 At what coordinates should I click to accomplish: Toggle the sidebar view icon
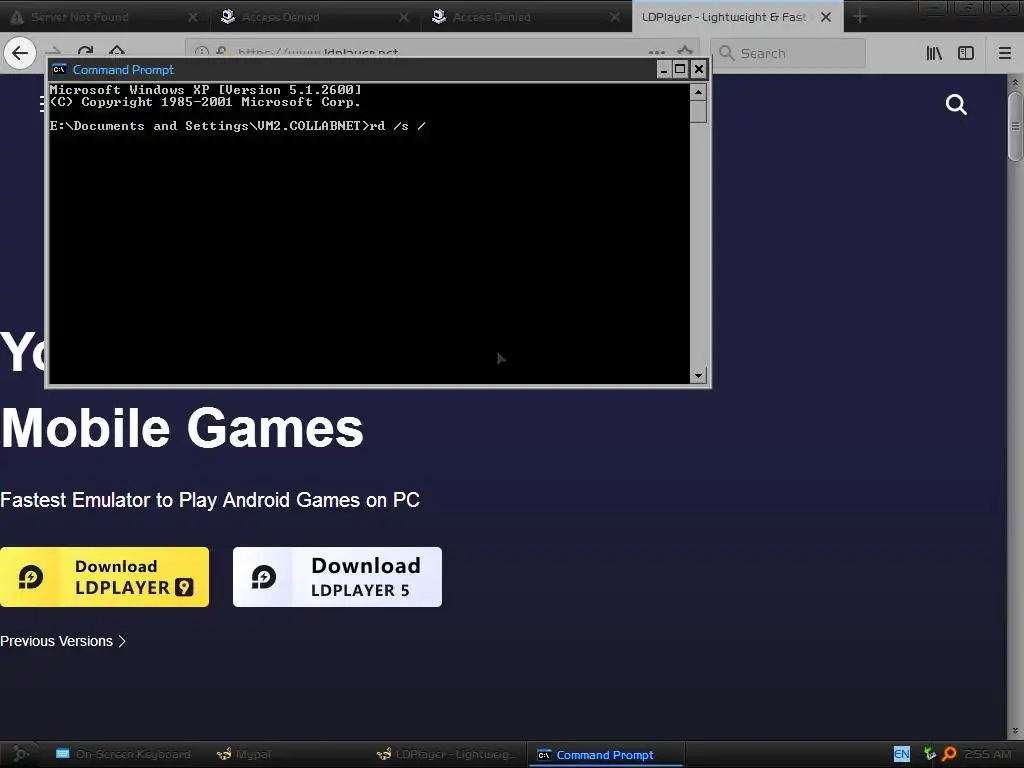(x=966, y=53)
